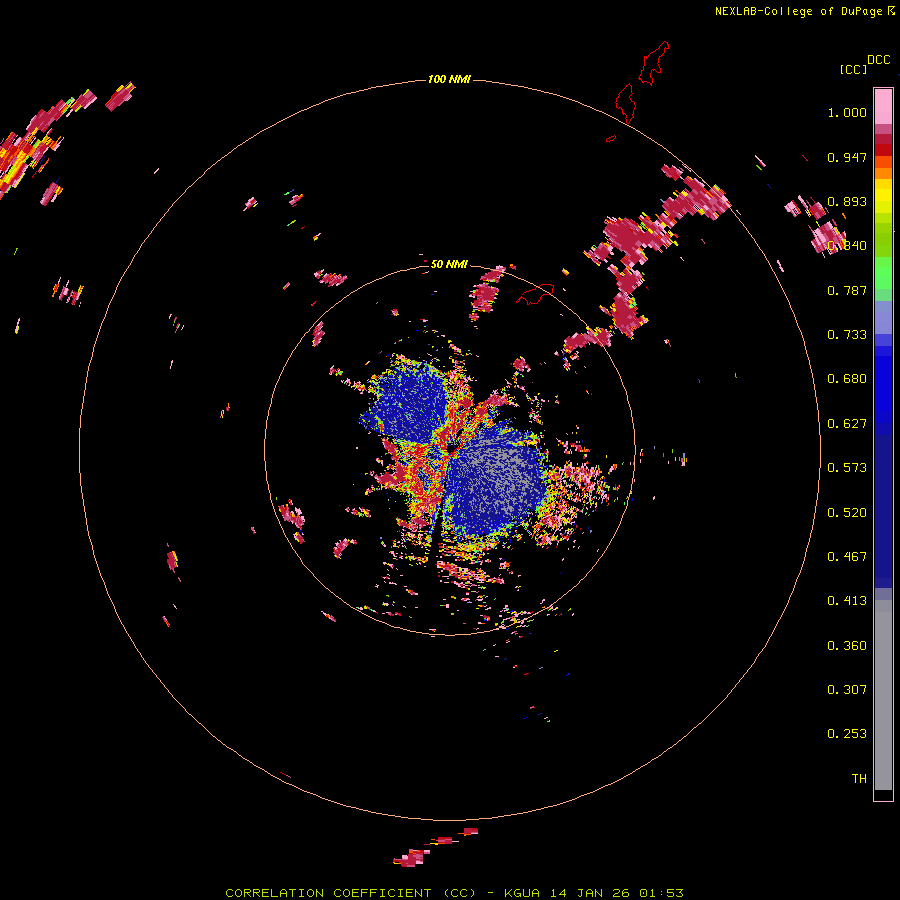Click the 0.733 scale value

[847, 335]
